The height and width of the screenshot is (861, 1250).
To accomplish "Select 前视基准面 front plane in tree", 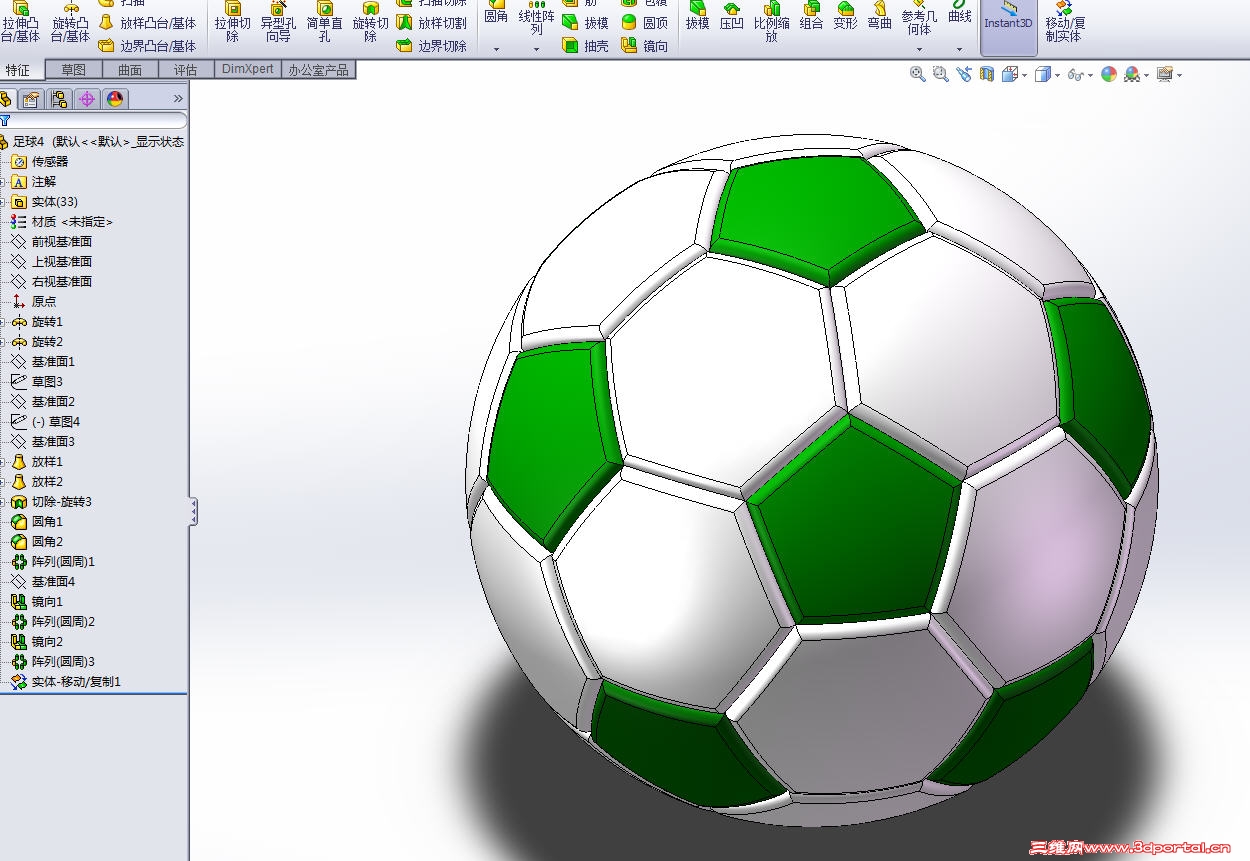I will (52, 241).
